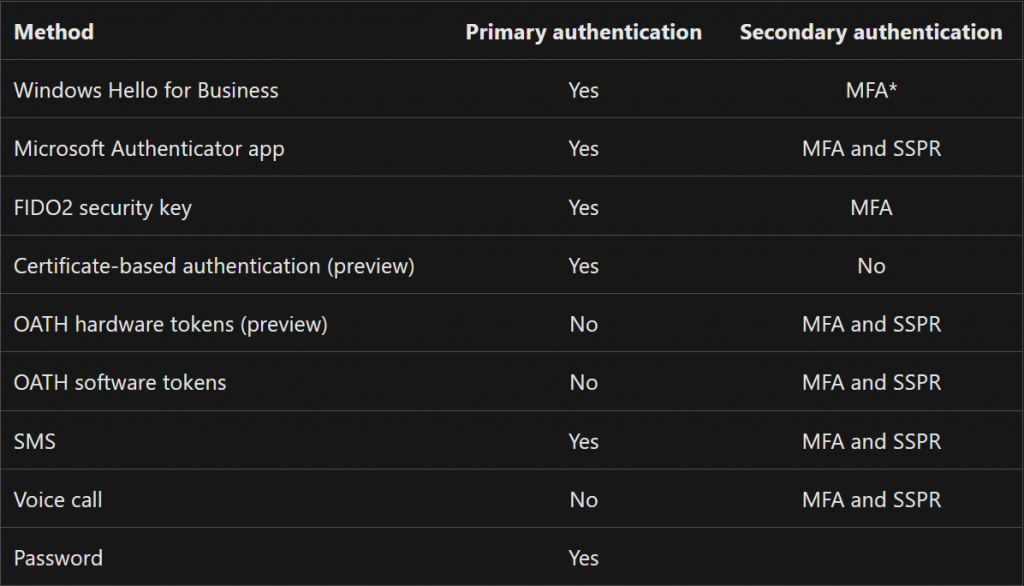Select the OATH hardware tokens (preview) cell
The width and height of the screenshot is (1024, 586).
click(170, 325)
